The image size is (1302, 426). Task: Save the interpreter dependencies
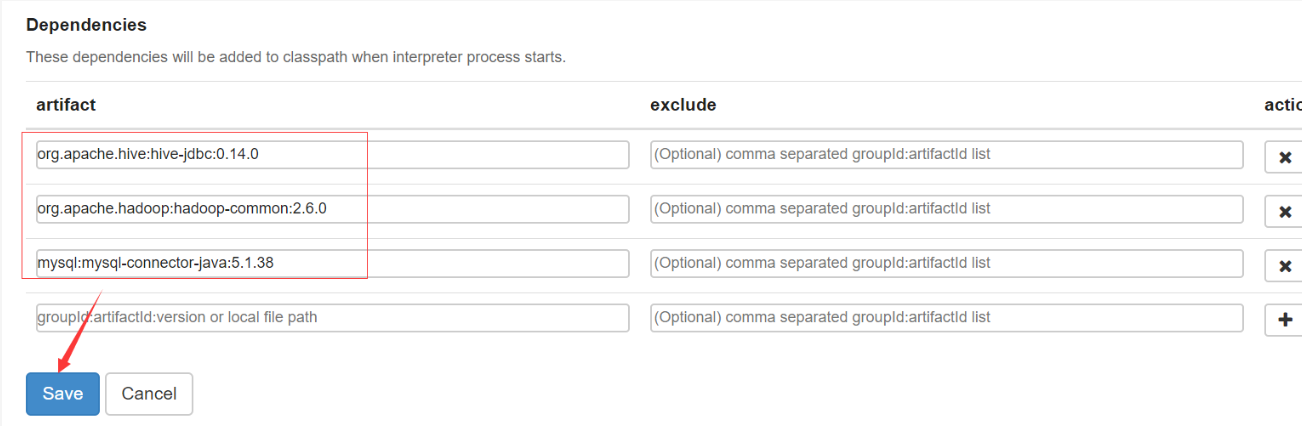[x=62, y=394]
